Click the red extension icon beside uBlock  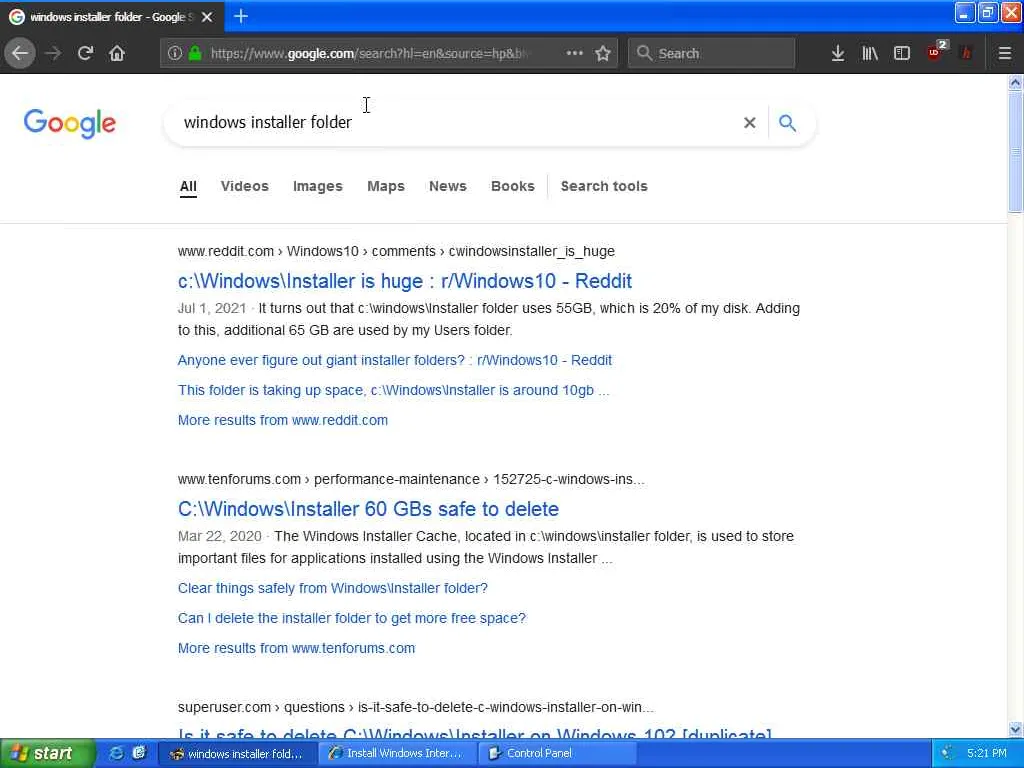[x=967, y=53]
